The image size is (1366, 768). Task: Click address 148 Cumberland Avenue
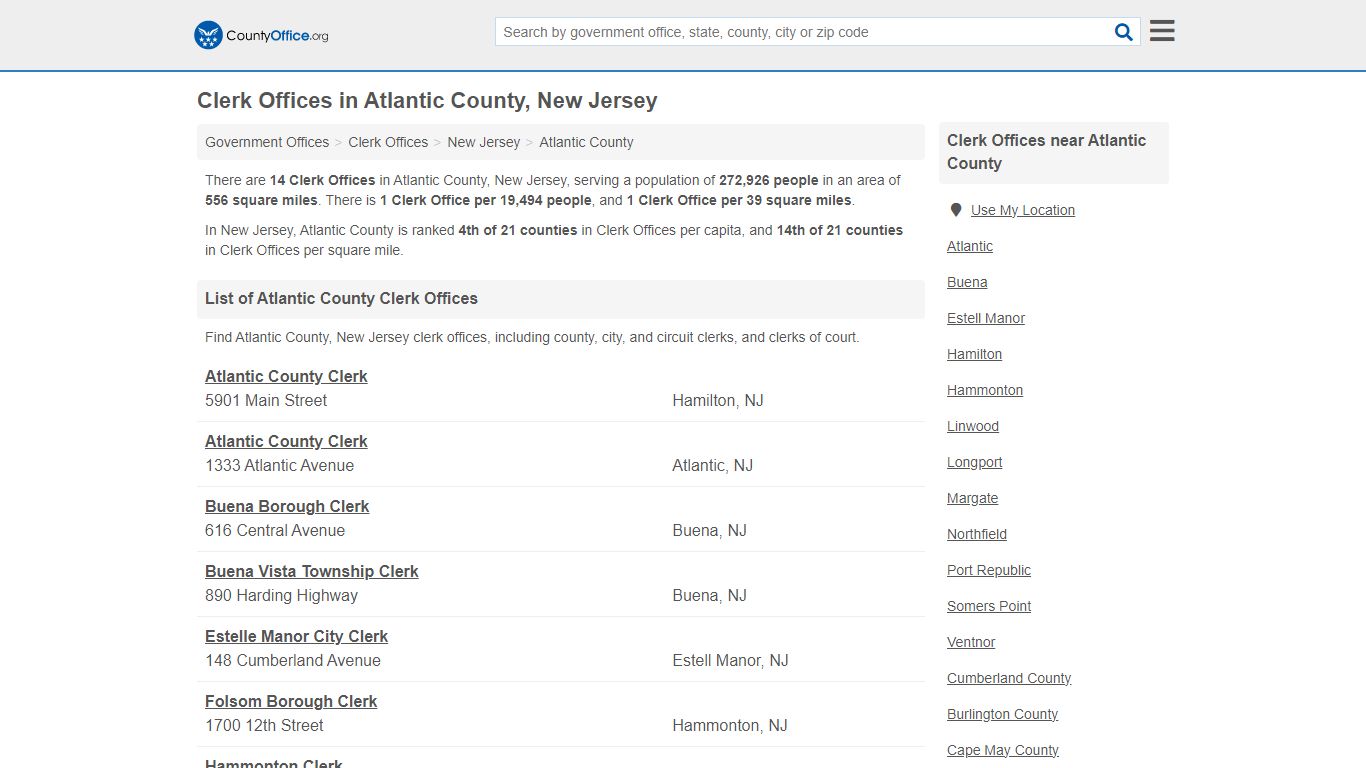[x=293, y=660]
